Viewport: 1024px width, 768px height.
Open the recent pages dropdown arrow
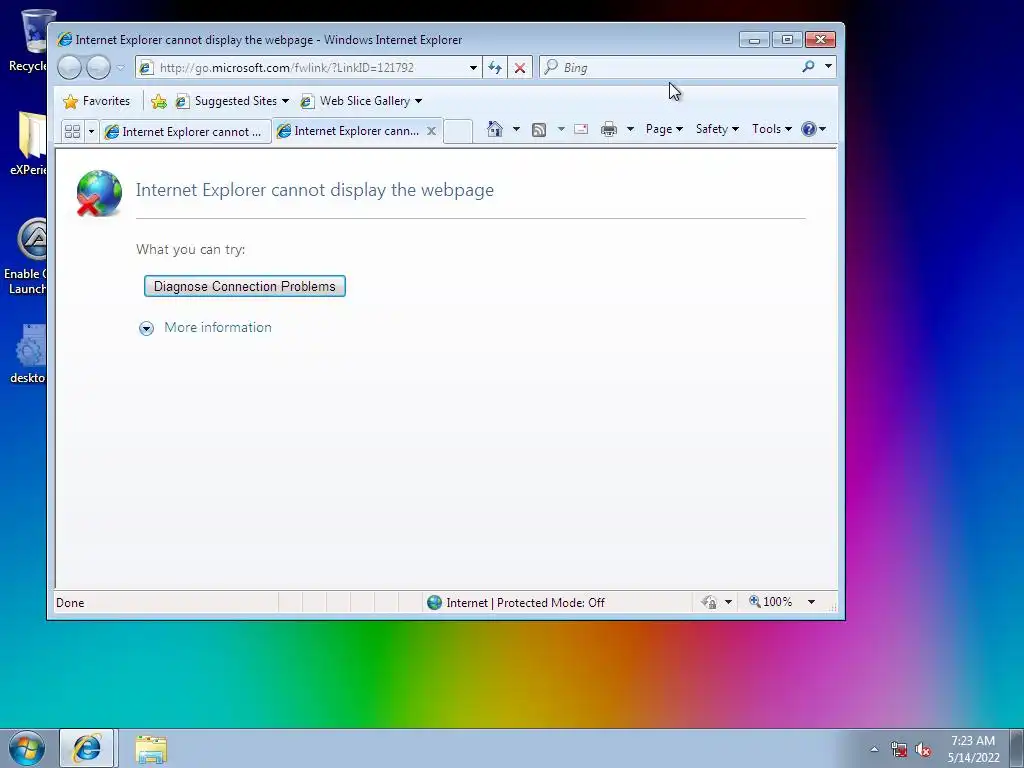[121, 67]
